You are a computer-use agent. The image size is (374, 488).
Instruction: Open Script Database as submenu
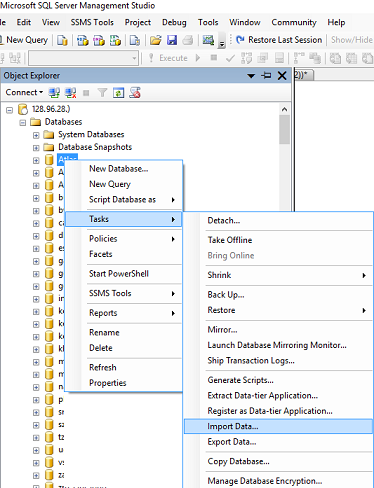coord(123,199)
